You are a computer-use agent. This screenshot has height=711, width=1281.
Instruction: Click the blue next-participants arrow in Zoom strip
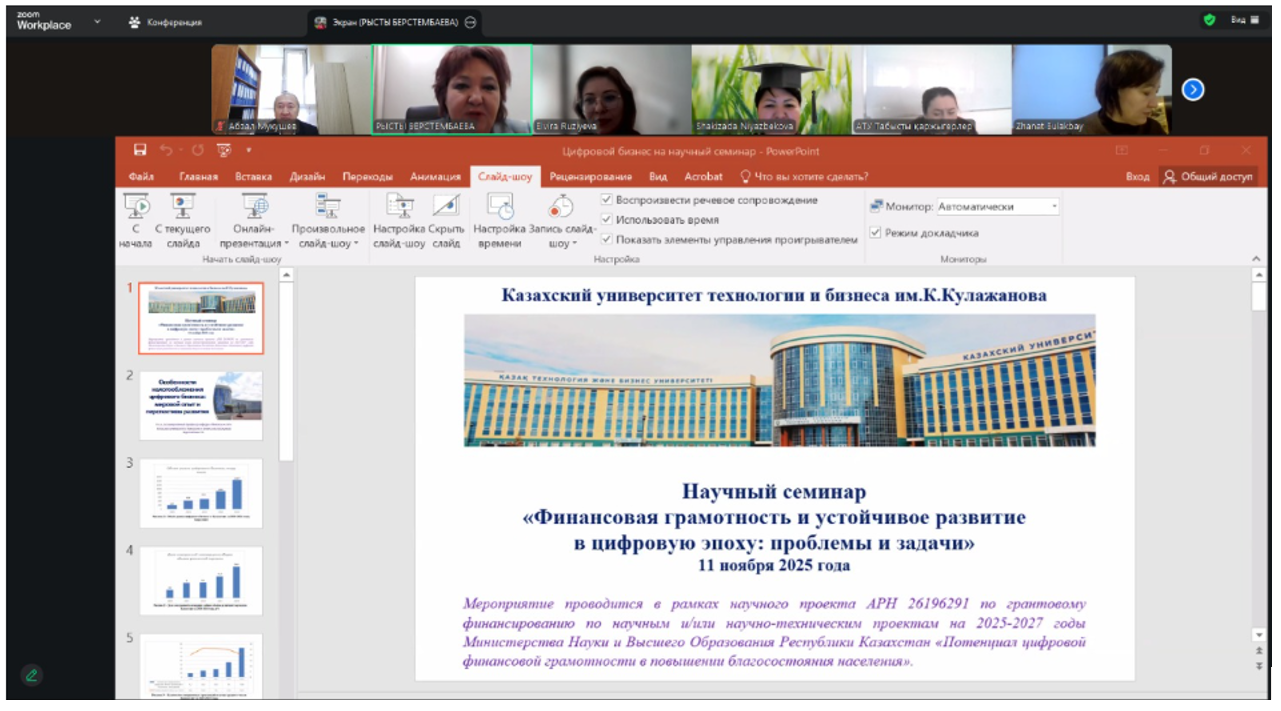click(1192, 89)
